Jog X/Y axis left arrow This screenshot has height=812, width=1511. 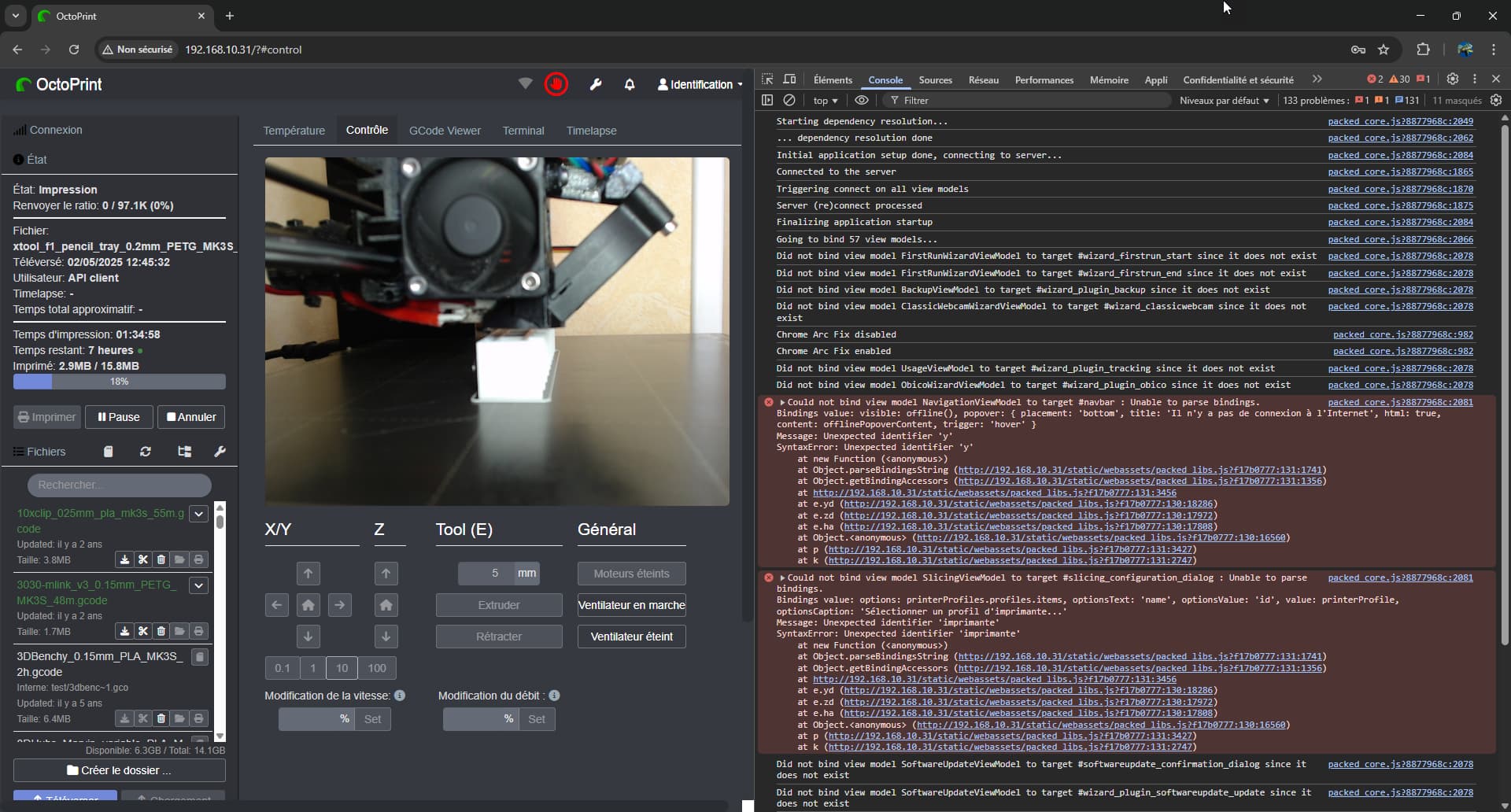click(x=277, y=605)
